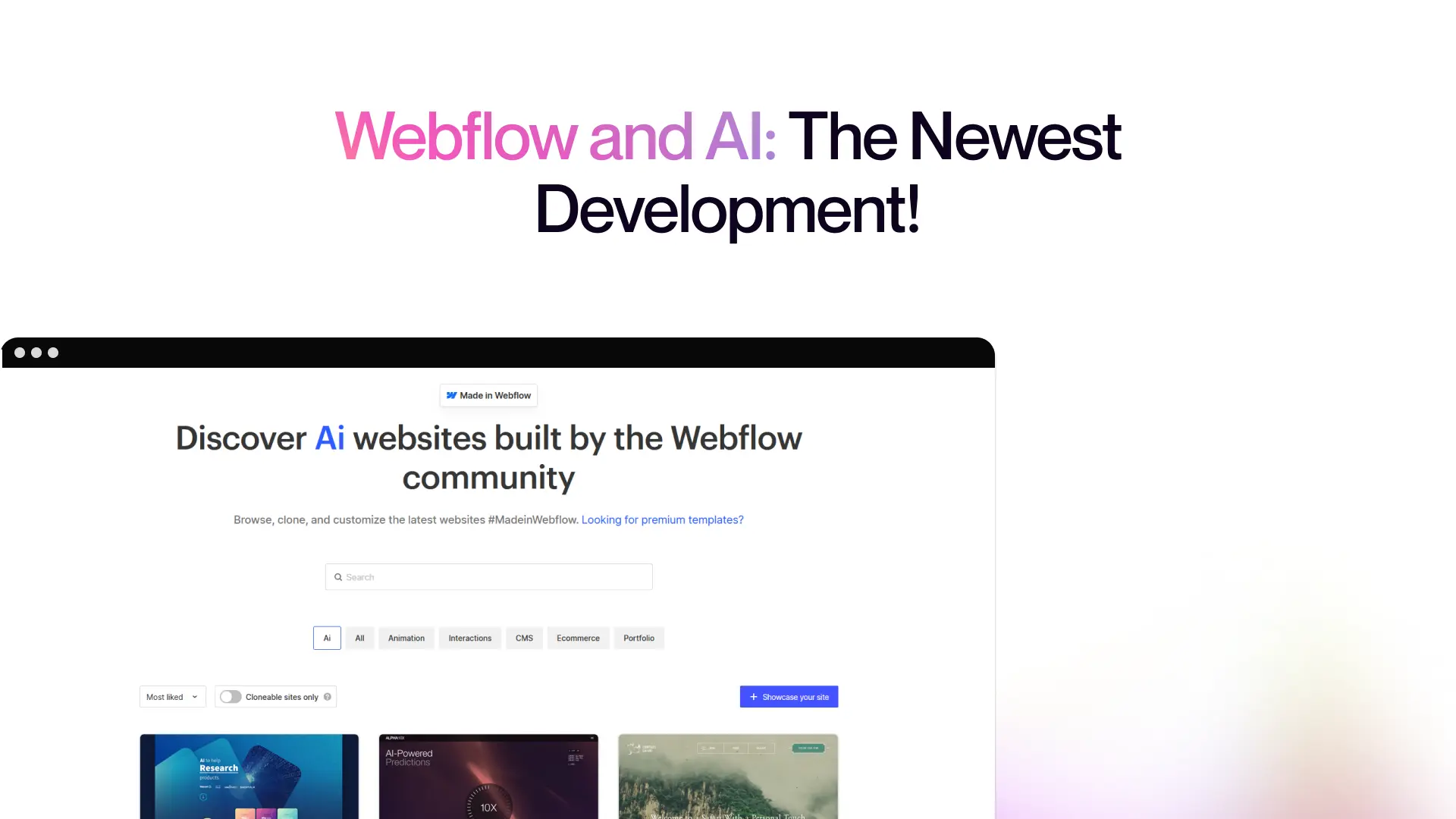Toggle the Cloneable sites info icon
1456x819 pixels.
[x=327, y=697]
